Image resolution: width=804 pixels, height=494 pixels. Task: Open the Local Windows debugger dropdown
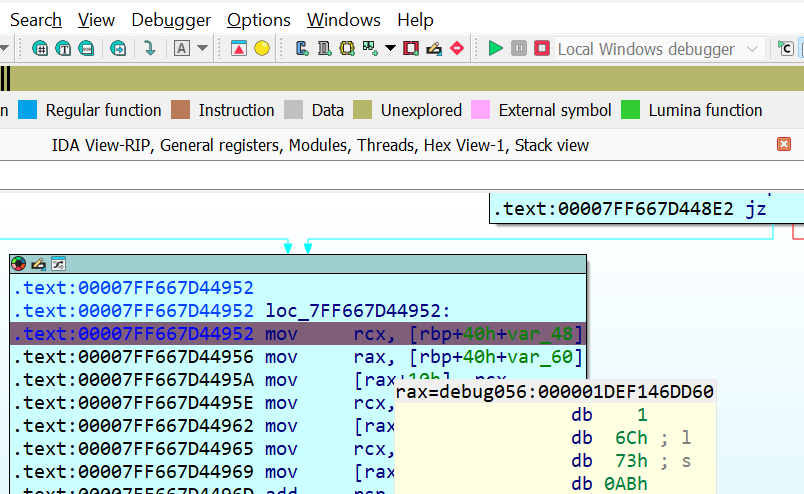coord(755,49)
